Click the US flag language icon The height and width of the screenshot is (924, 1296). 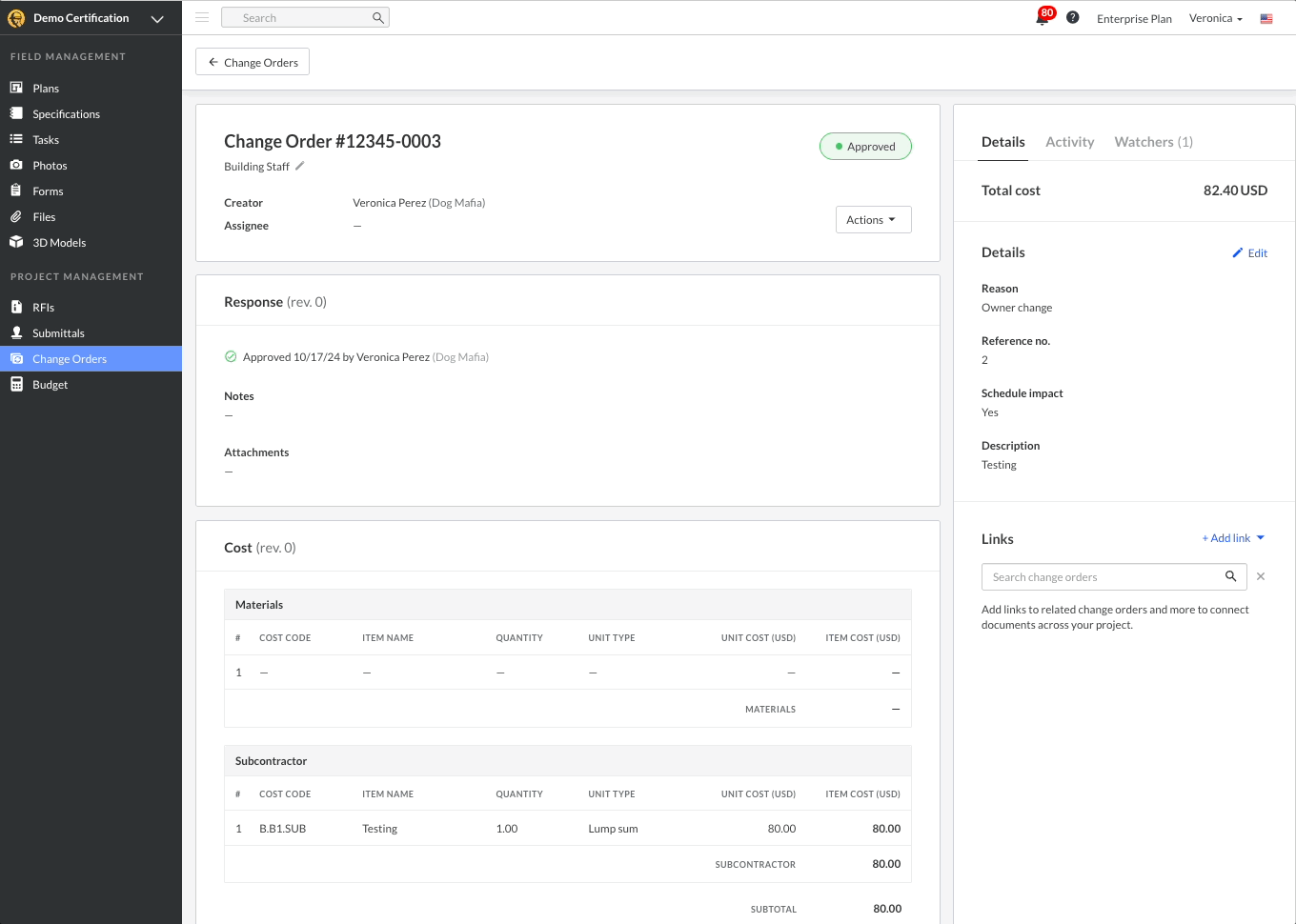[x=1266, y=18]
